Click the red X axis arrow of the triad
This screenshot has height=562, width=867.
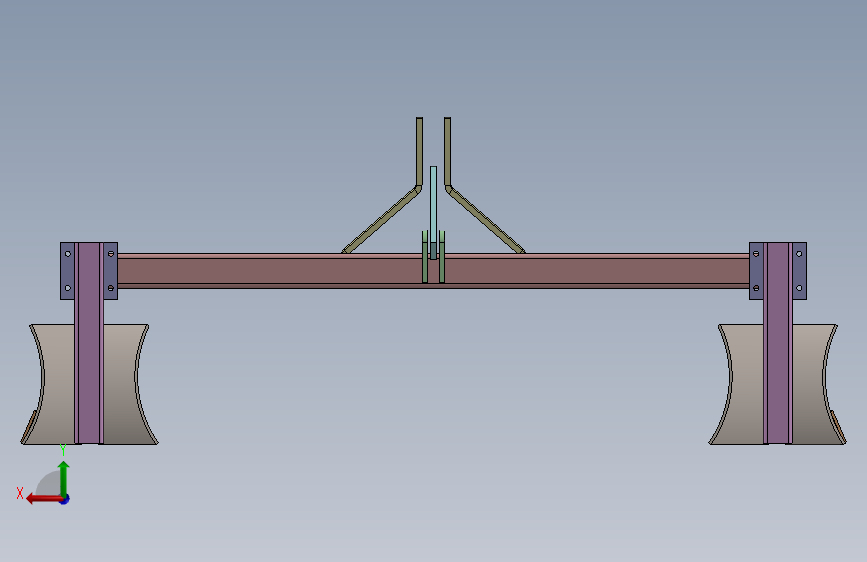tap(43, 499)
